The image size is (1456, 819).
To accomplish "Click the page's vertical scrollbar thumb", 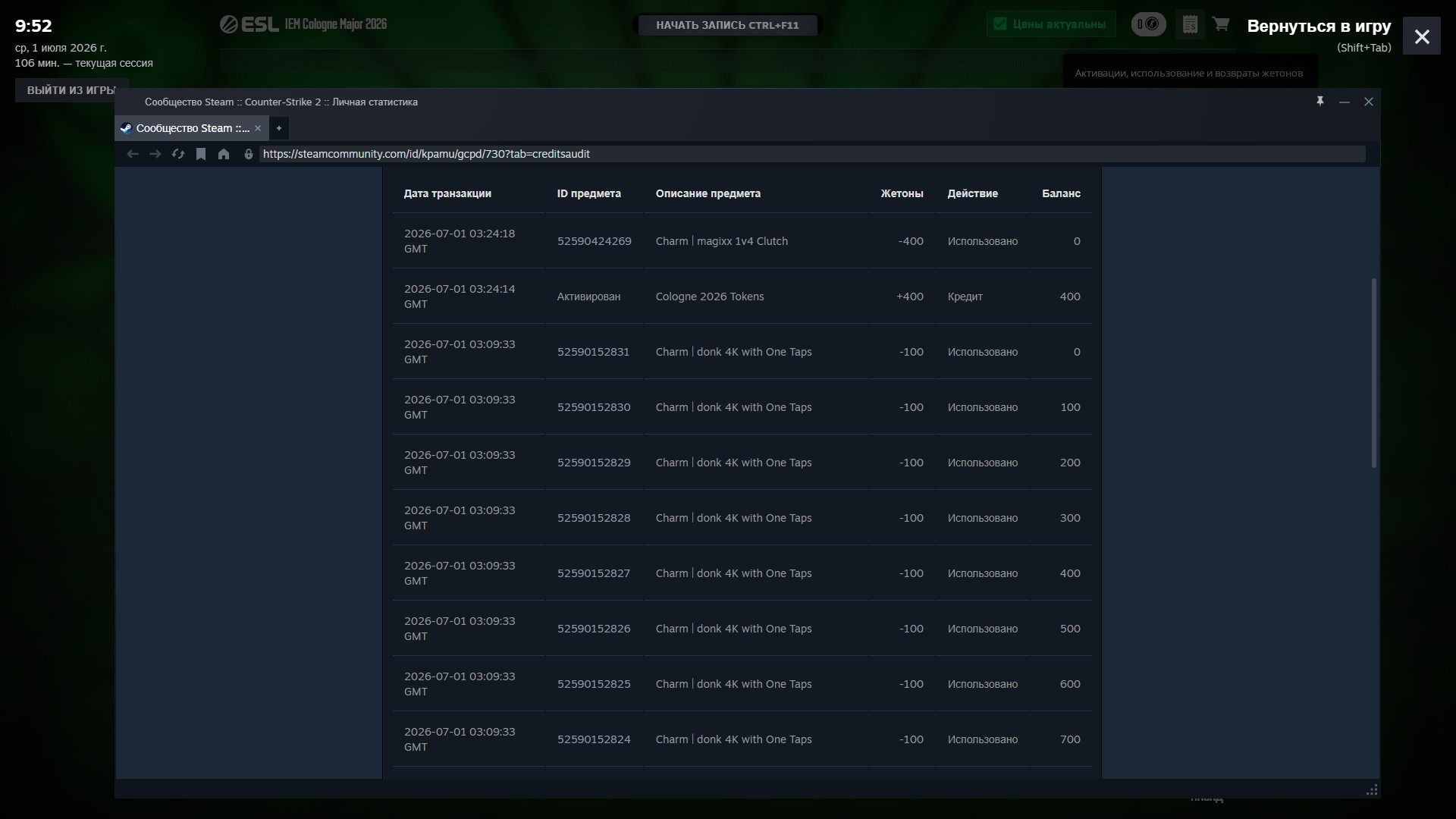I will click(1373, 373).
